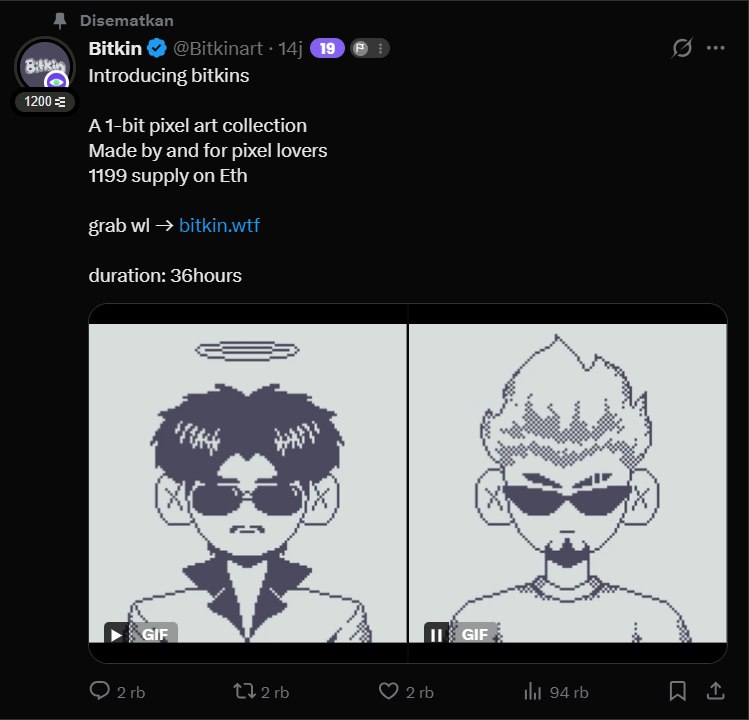Screen dimensions: 749x720
Task: Open the Bitkin profile avatar
Action: 45,64
